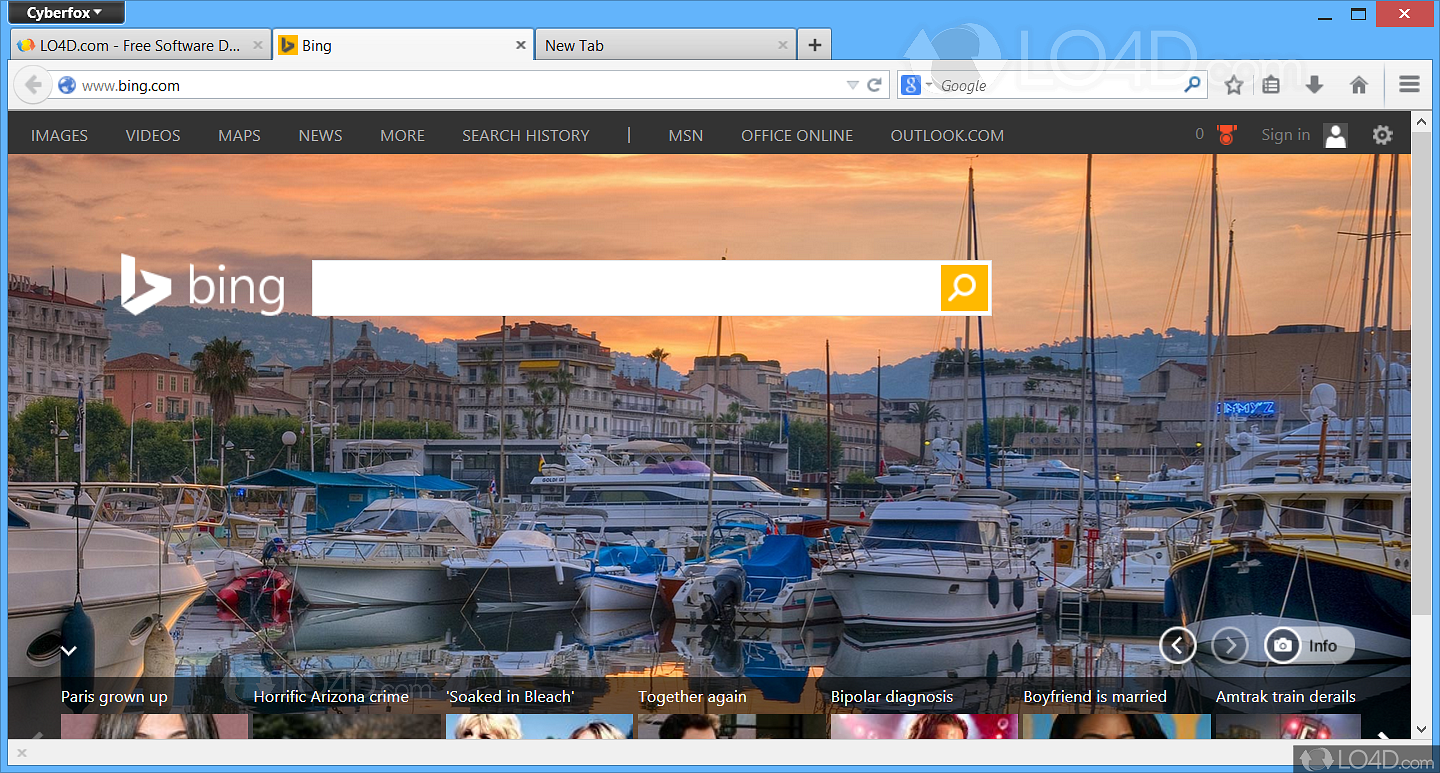
Task: Click the page vertical scrollbar thumb
Action: click(1421, 372)
